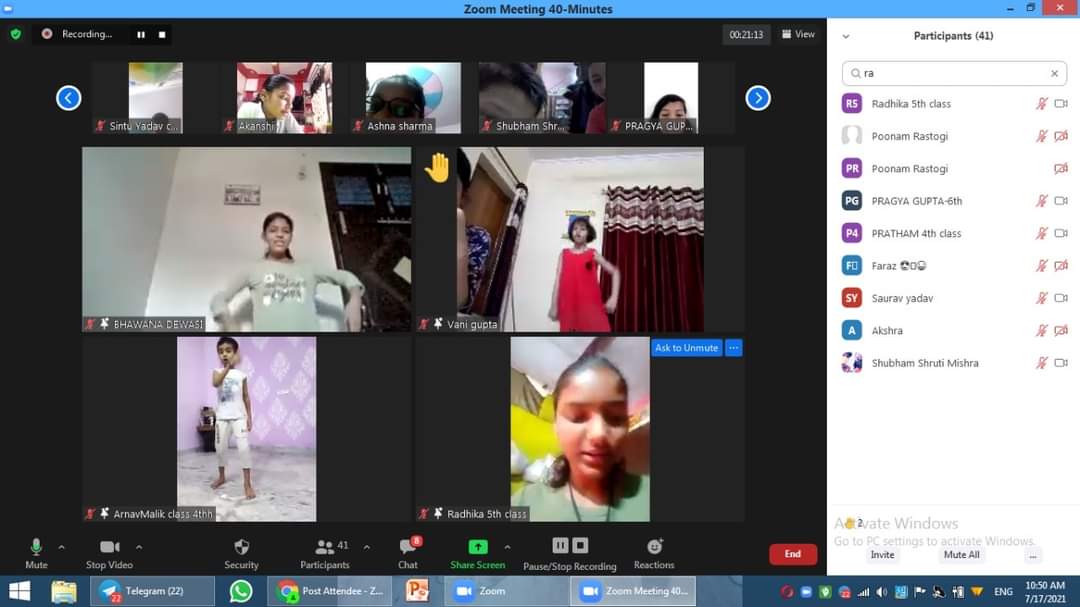Switch to Post Attendee Chrome window
The image size is (1080, 607).
coord(330,591)
